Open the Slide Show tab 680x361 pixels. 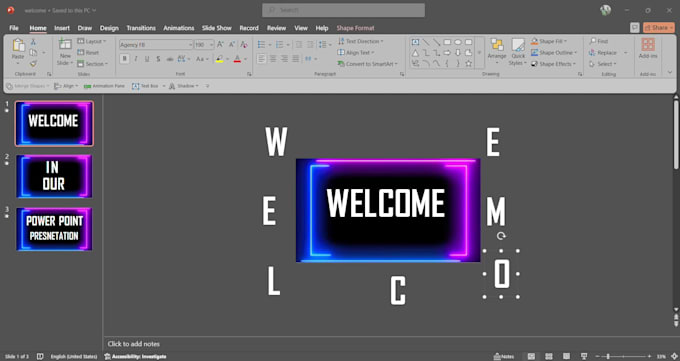point(217,28)
